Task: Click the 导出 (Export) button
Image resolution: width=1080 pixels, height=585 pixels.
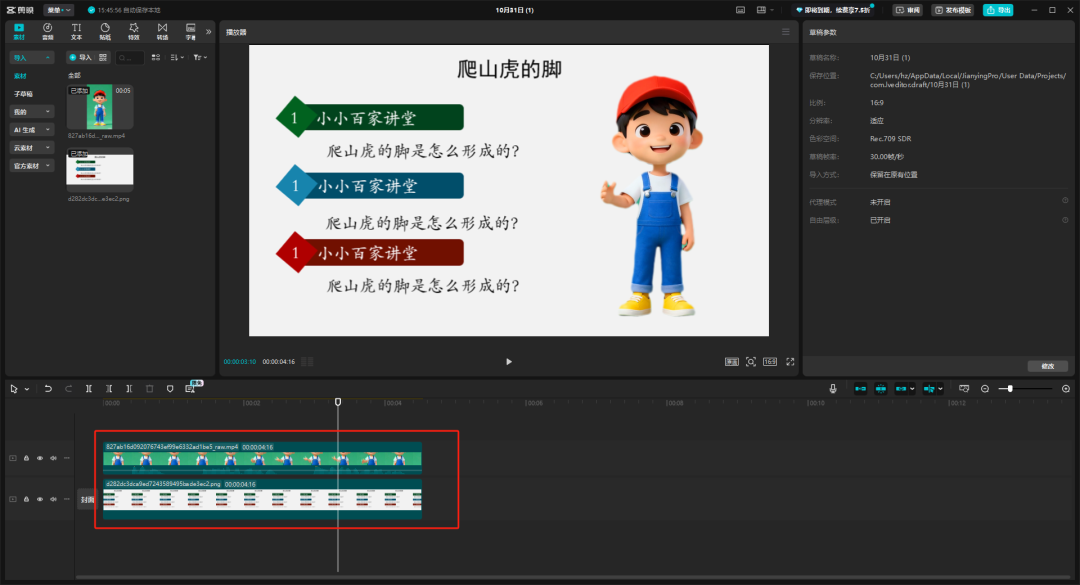Action: coord(1000,9)
